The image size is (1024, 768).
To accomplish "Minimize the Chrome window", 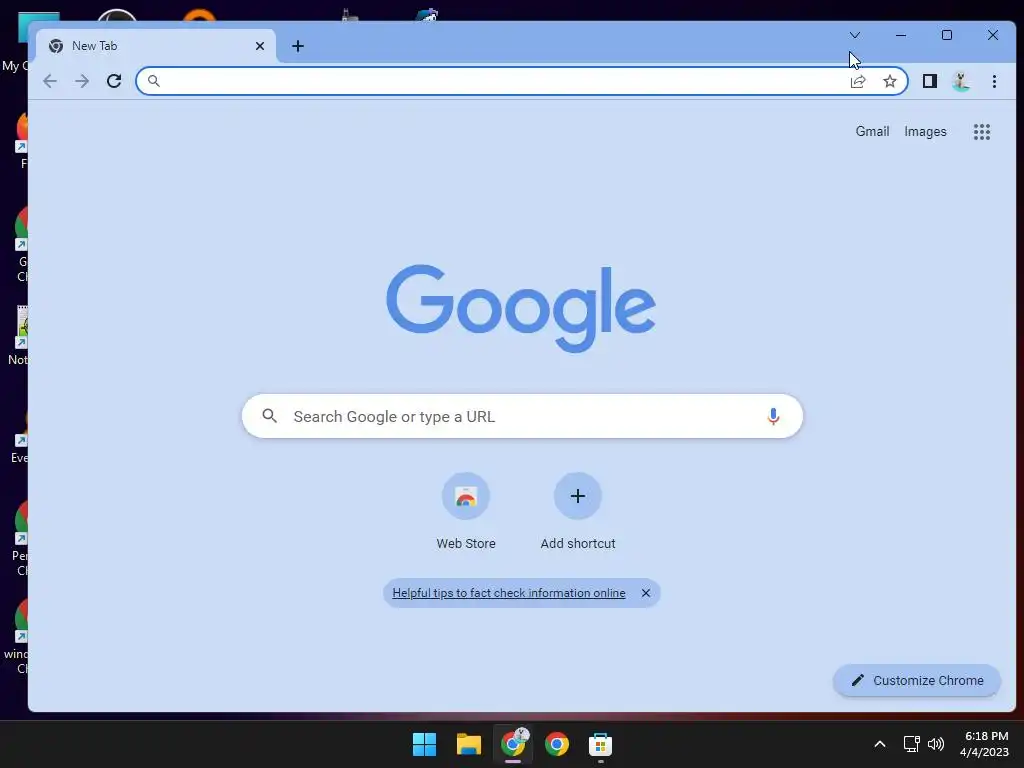I will pyautogui.click(x=901, y=35).
